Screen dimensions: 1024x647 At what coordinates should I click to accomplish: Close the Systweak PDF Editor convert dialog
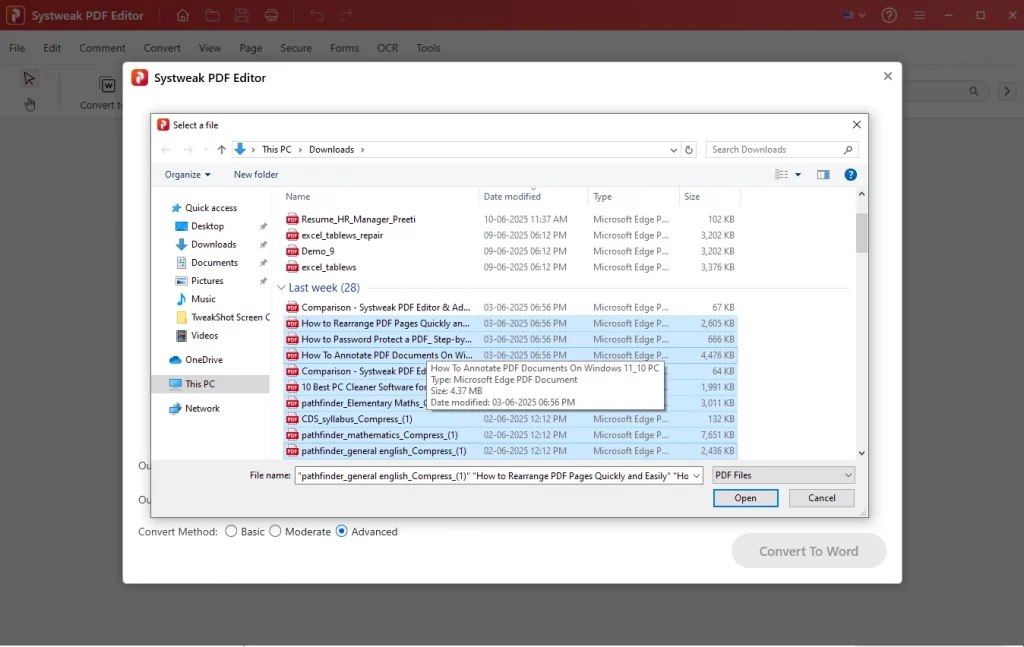pos(888,76)
